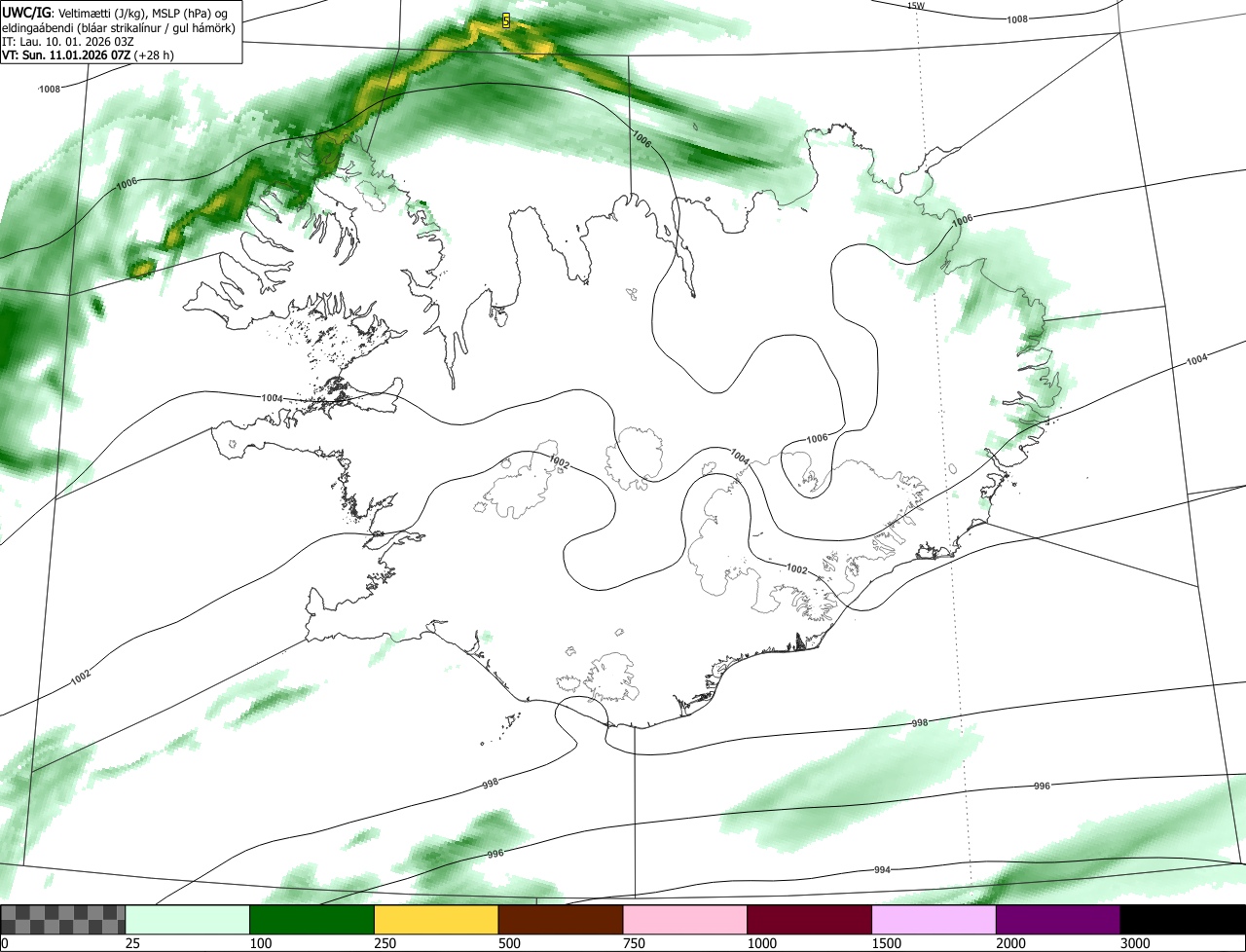Click the brown 500–750 legend swatch
Viewport: 1246px width, 952px height.
tap(561, 920)
